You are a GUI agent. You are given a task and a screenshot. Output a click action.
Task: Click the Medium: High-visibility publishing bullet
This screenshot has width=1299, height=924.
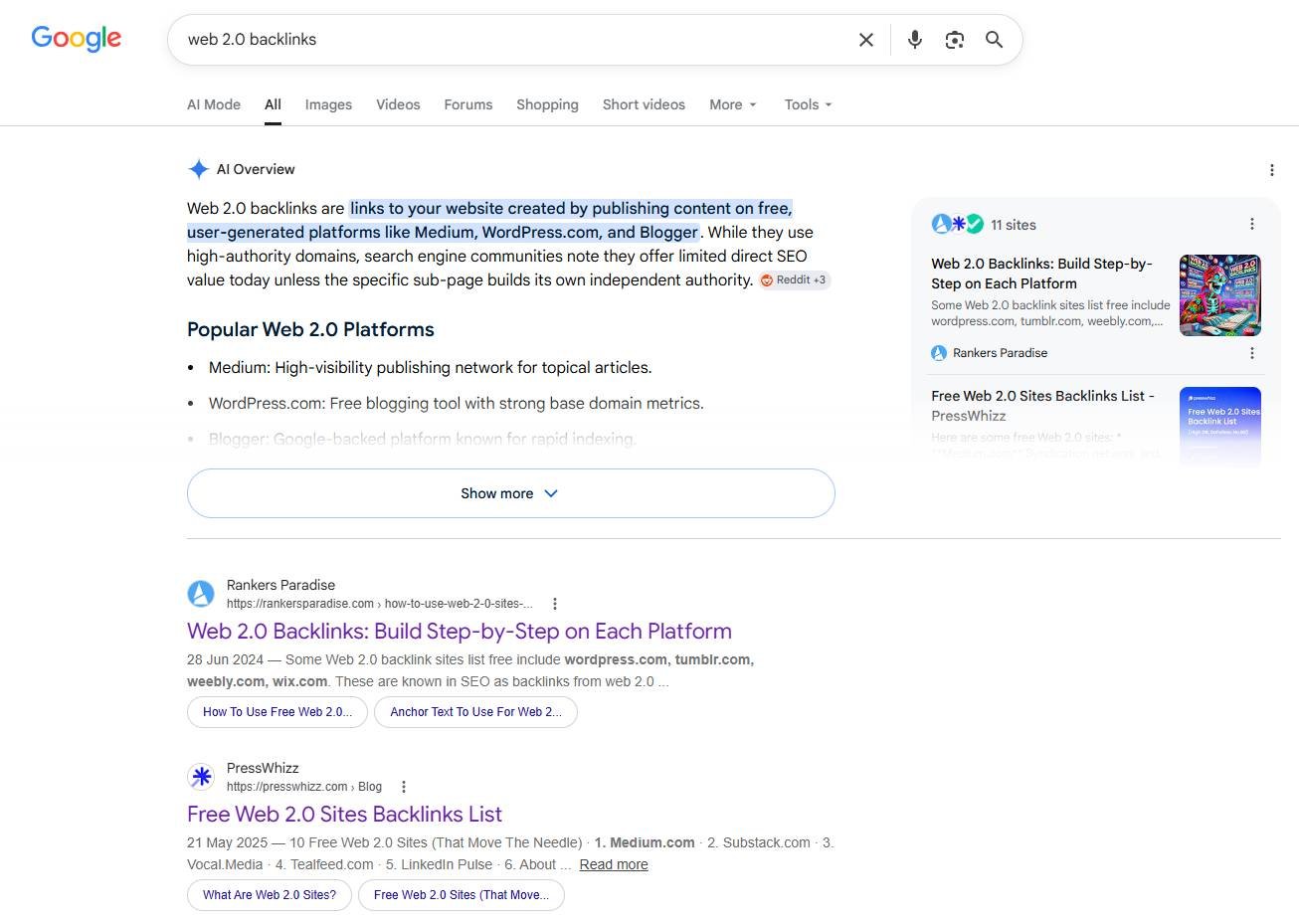[x=430, y=368]
